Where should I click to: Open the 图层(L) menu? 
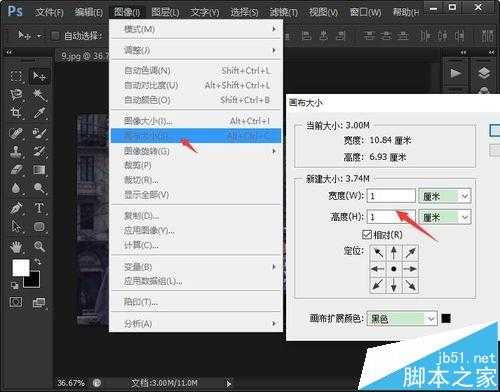165,12
